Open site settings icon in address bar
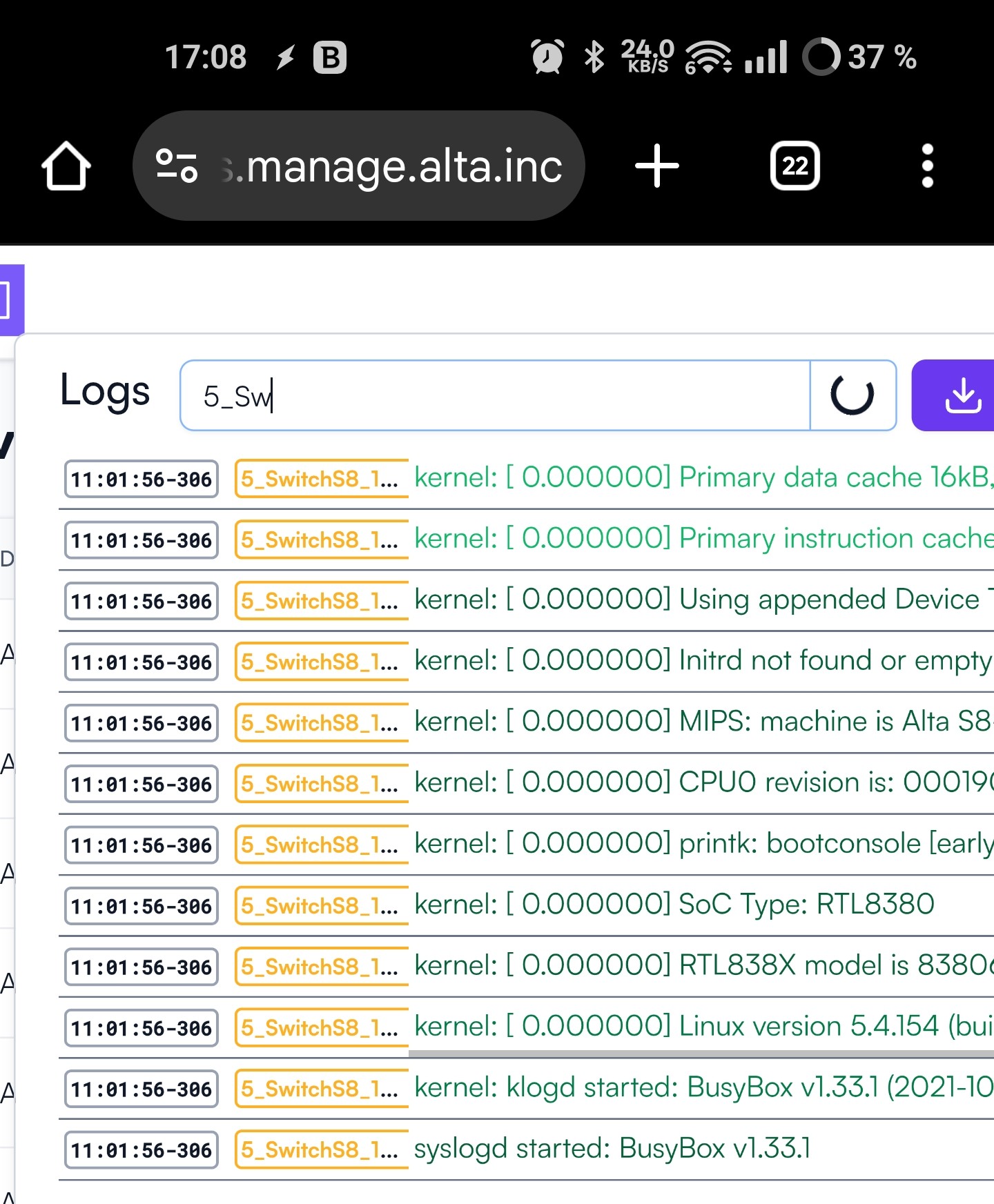Image resolution: width=994 pixels, height=1204 pixels. (177, 166)
